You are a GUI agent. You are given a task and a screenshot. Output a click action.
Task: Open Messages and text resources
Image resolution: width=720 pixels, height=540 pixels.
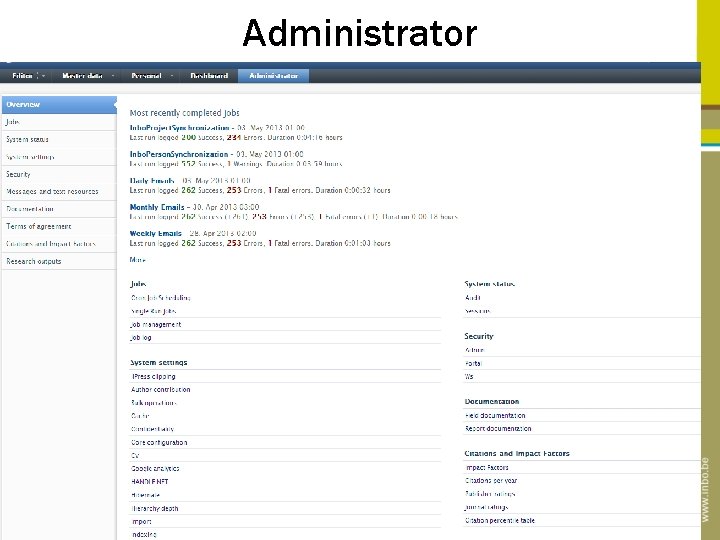[59, 191]
